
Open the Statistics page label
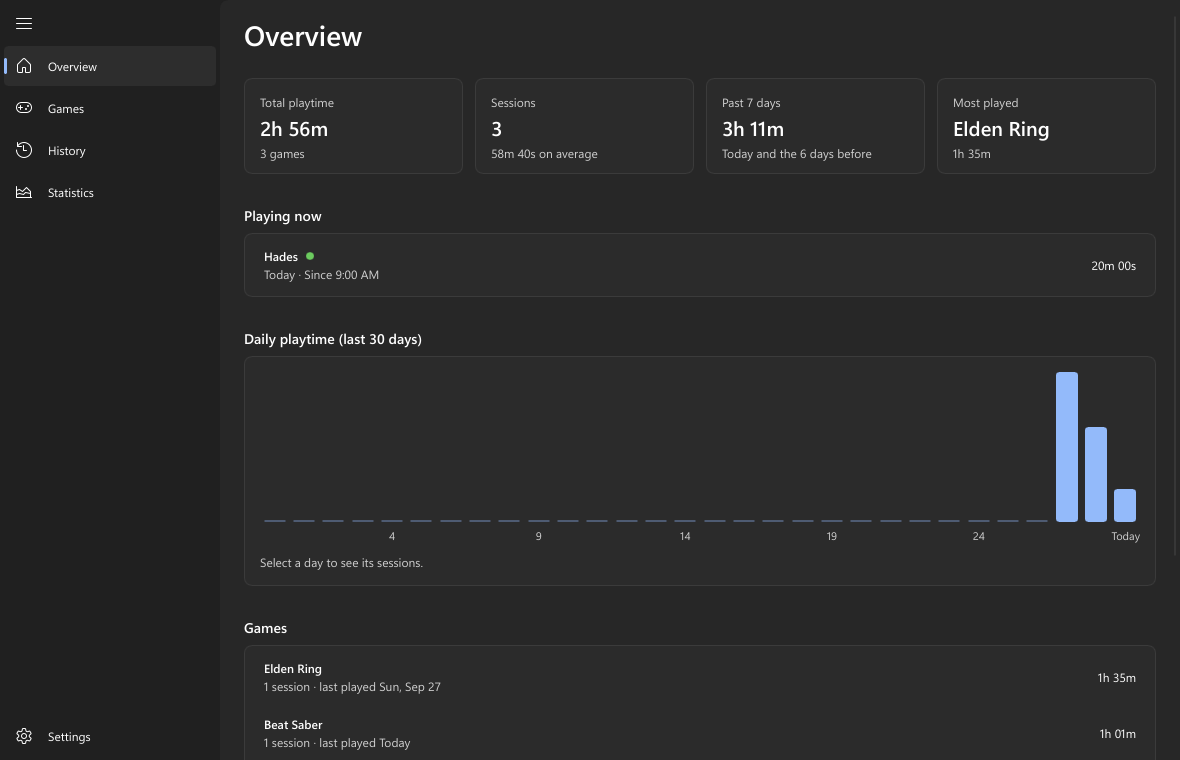pos(71,193)
